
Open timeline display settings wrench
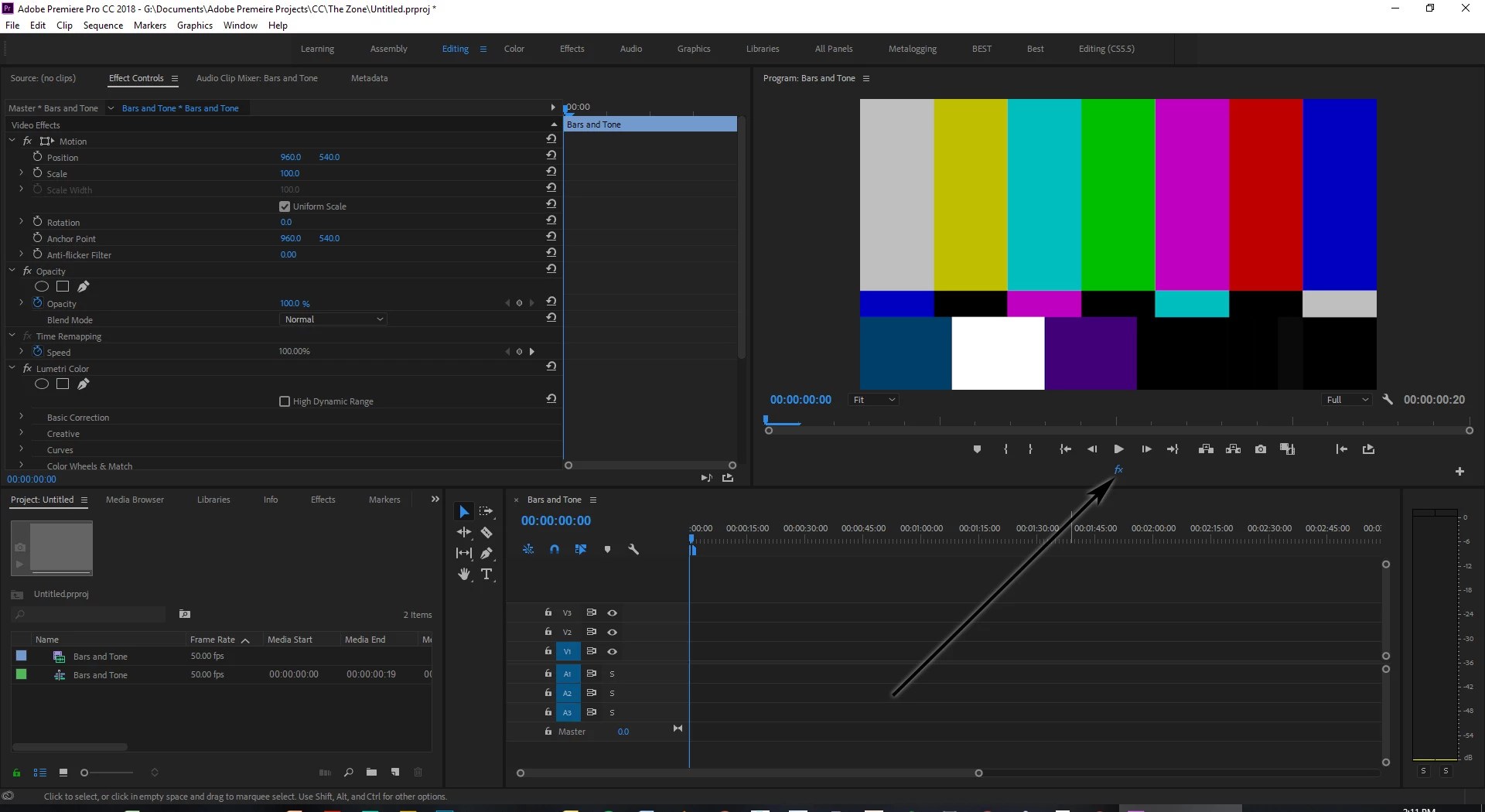[x=633, y=549]
